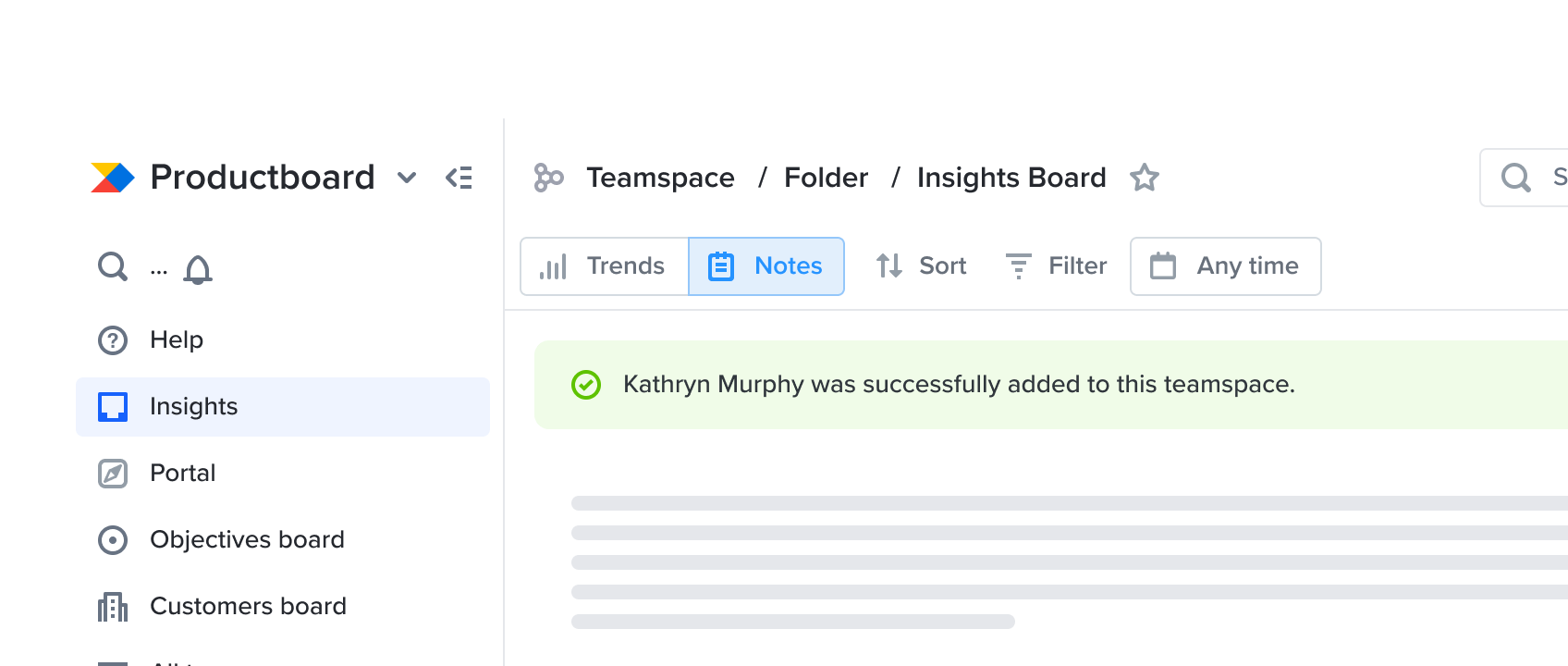Click the Customers board building icon

[113, 607]
